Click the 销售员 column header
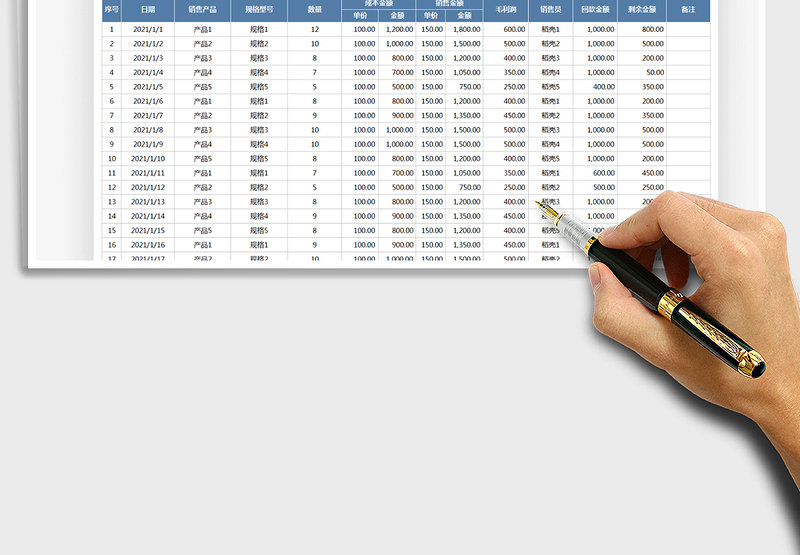 click(x=551, y=10)
